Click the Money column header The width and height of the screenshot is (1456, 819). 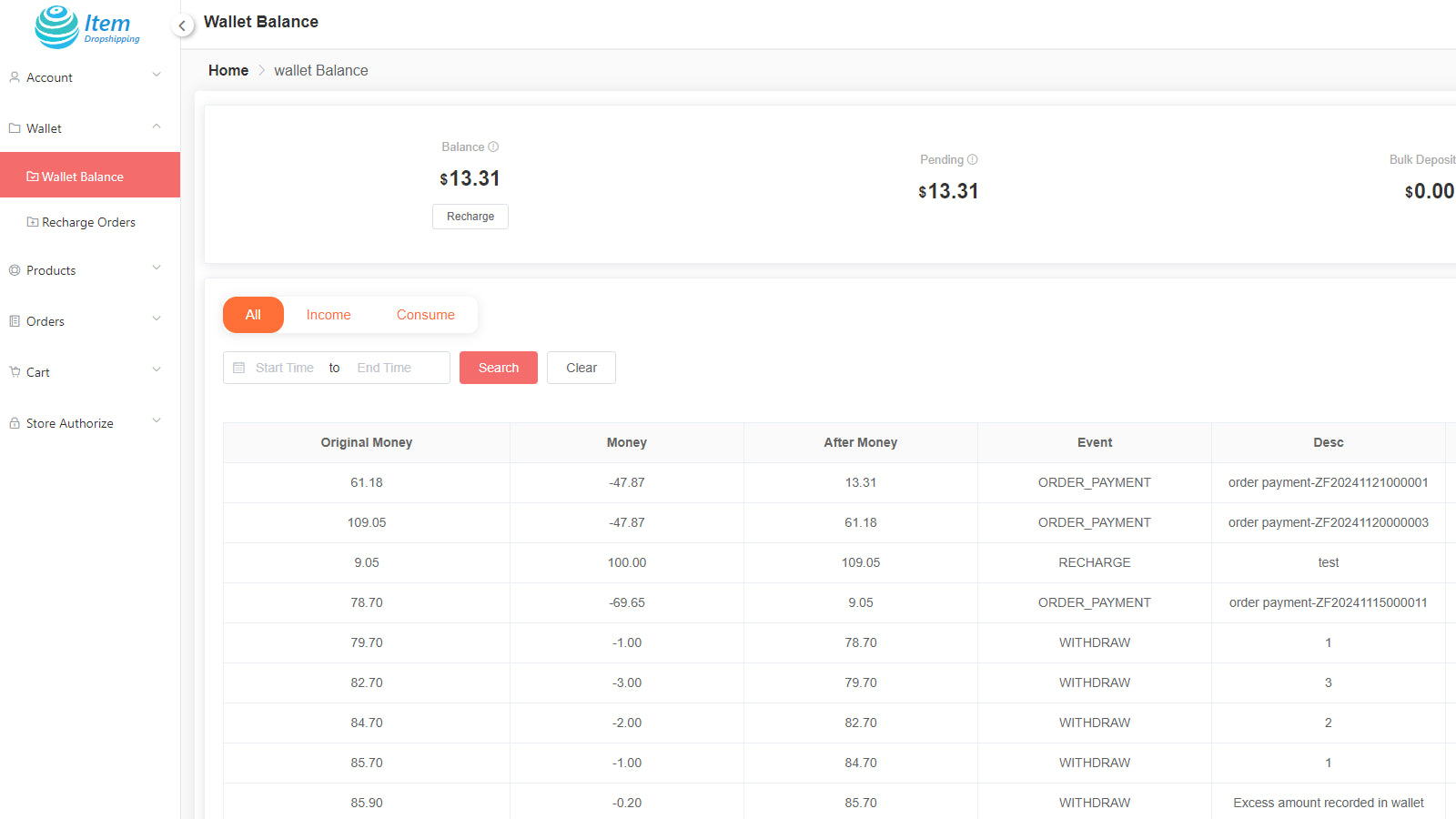(627, 442)
